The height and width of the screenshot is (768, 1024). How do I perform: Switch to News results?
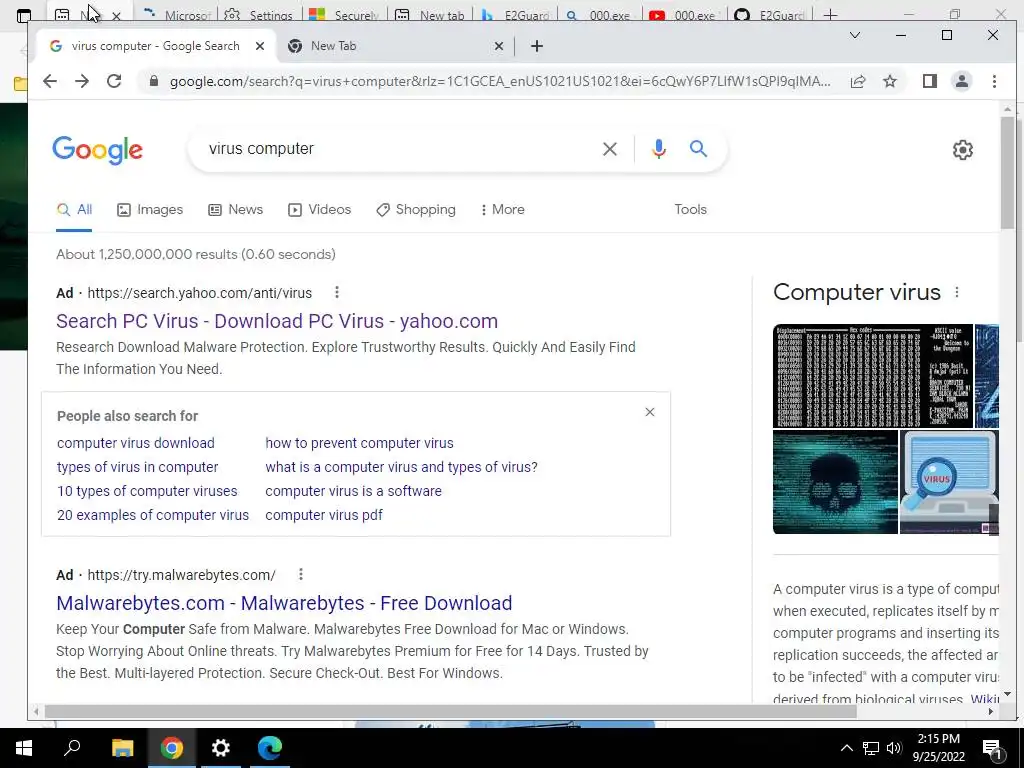(235, 210)
